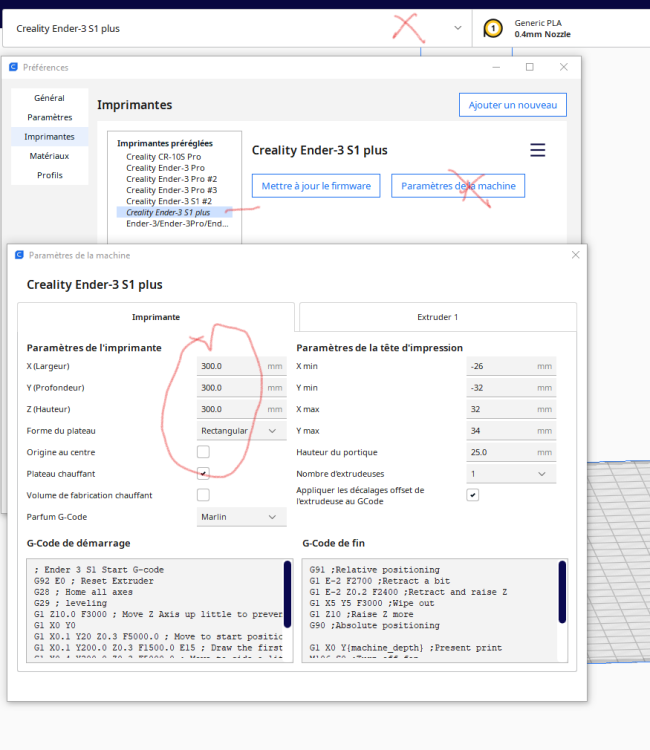Open Forme du plateau Rectangular dropdown
Screen dimensions: 650x750
click(x=242, y=430)
